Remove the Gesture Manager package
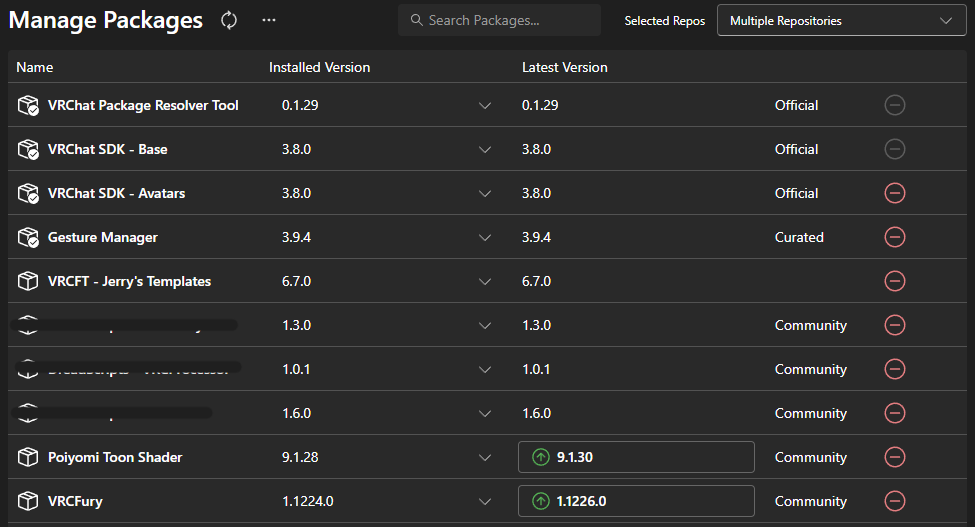 [x=895, y=237]
